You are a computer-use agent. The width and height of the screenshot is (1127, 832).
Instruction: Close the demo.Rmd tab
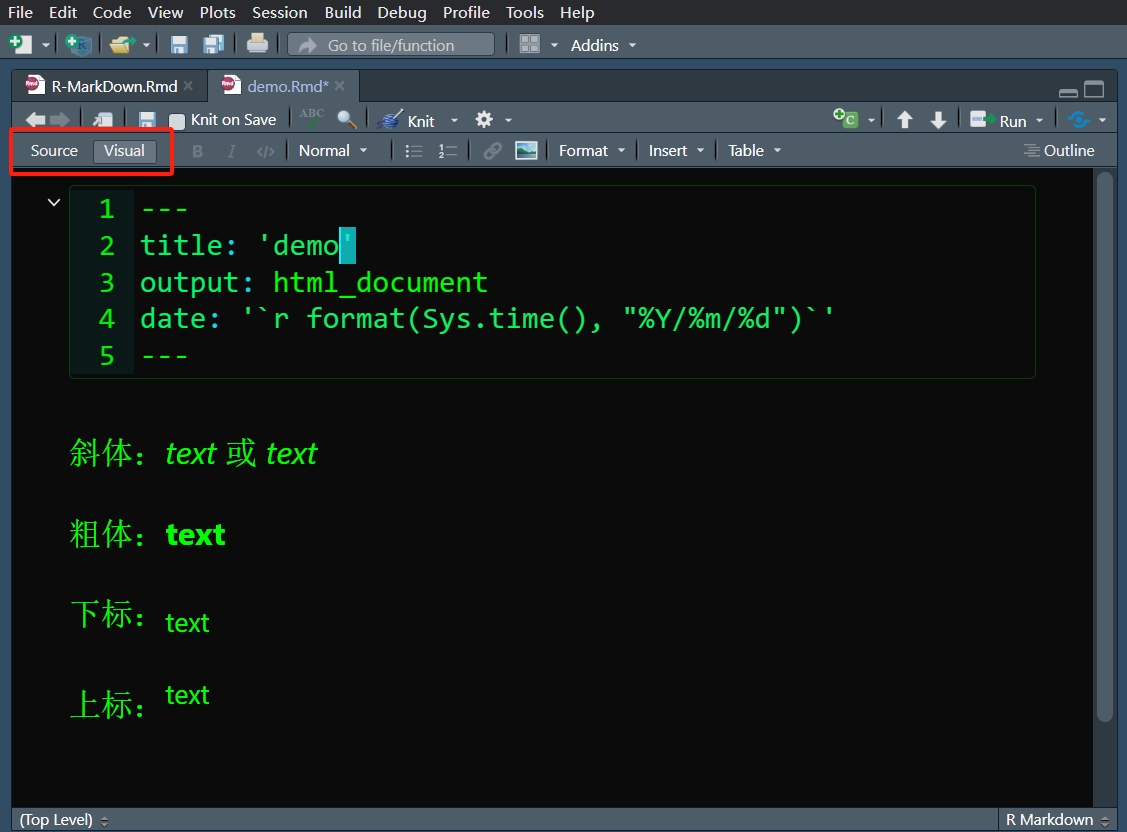(x=340, y=85)
